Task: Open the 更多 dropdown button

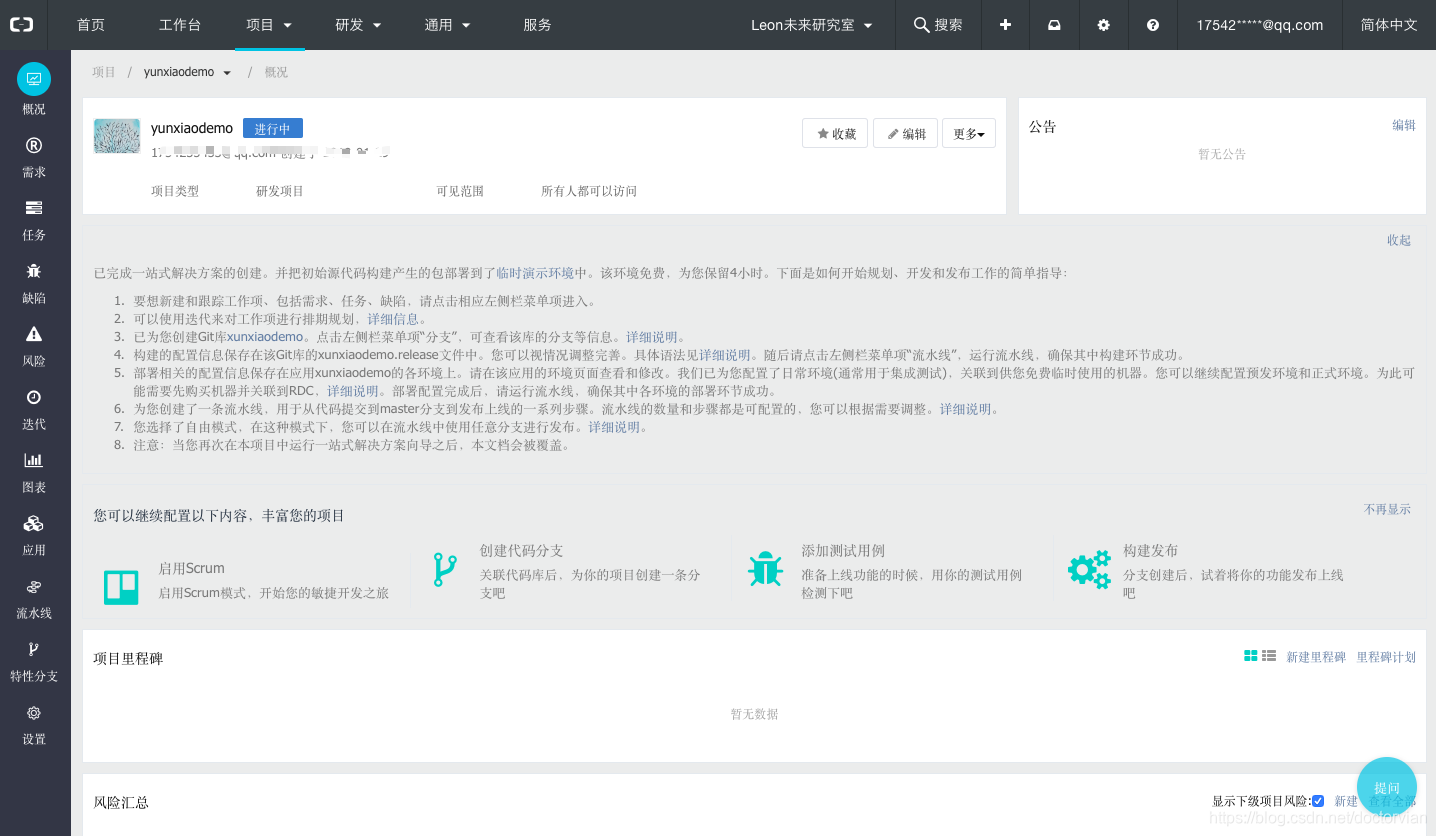Action: [x=969, y=133]
